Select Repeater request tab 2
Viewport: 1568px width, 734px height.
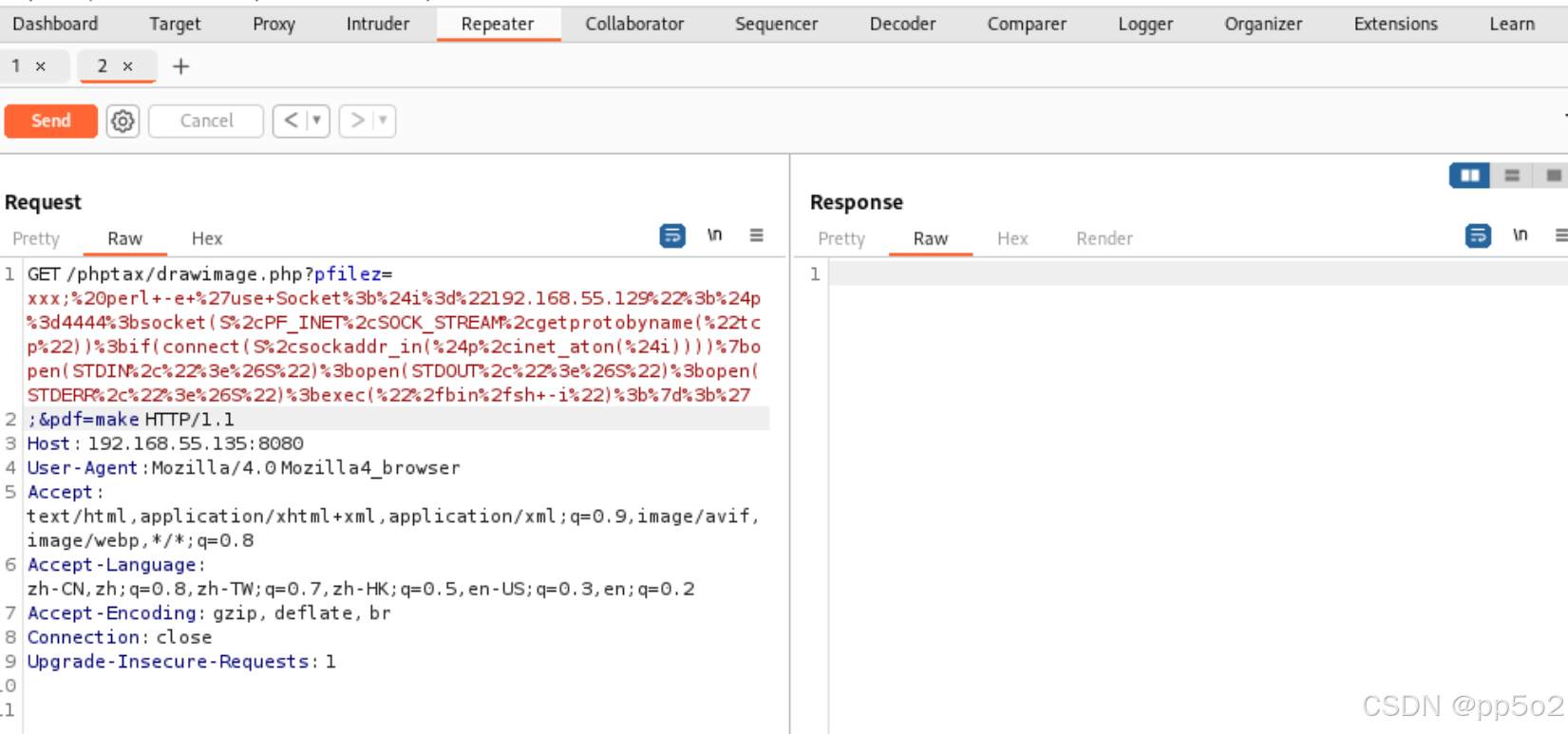[x=103, y=66]
